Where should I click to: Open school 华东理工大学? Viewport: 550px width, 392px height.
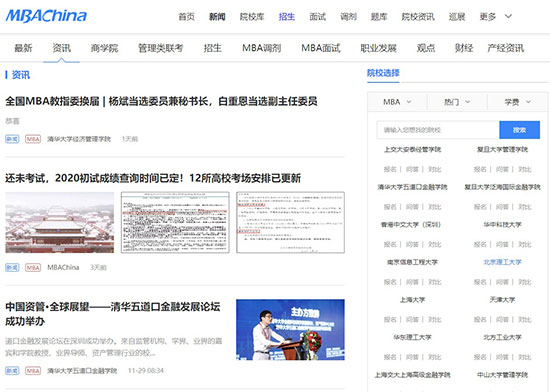pos(412,337)
